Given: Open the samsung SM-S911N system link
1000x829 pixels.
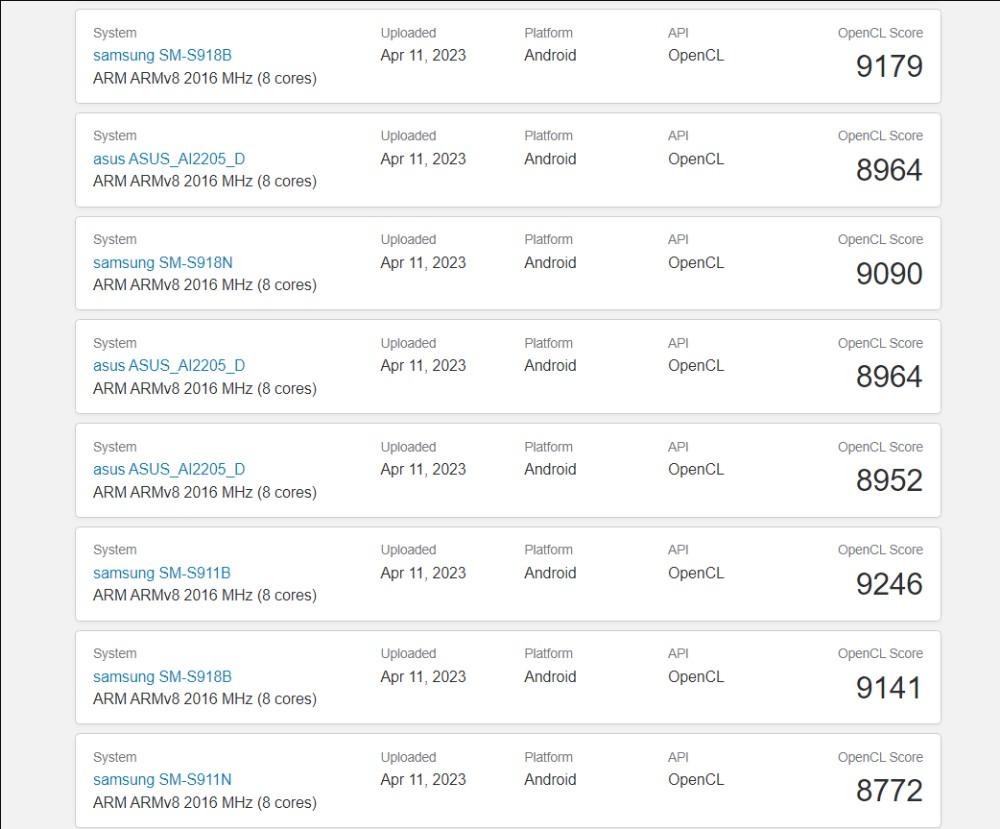Looking at the screenshot, I should point(162,780).
